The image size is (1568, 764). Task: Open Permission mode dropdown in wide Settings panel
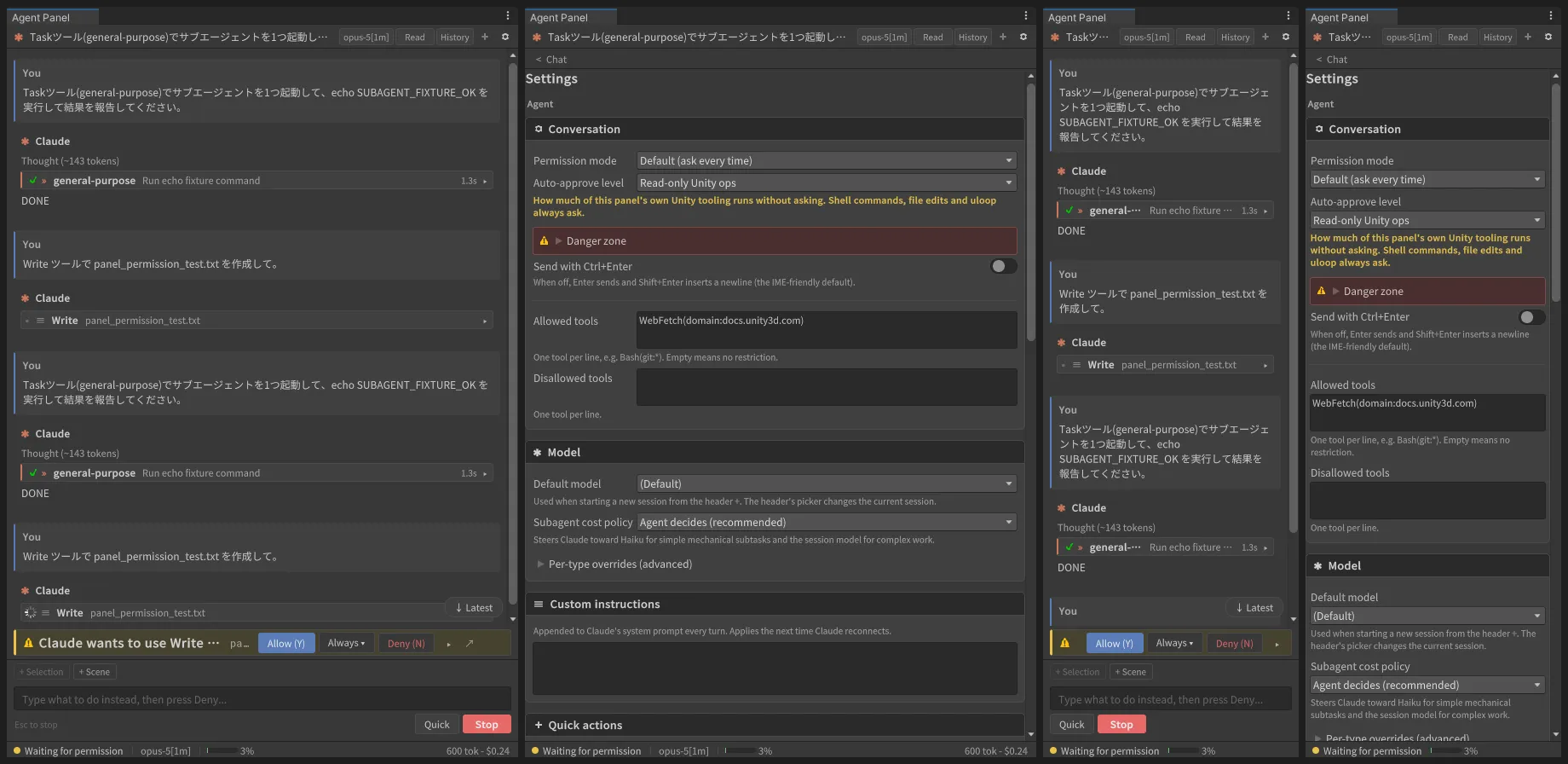point(827,160)
